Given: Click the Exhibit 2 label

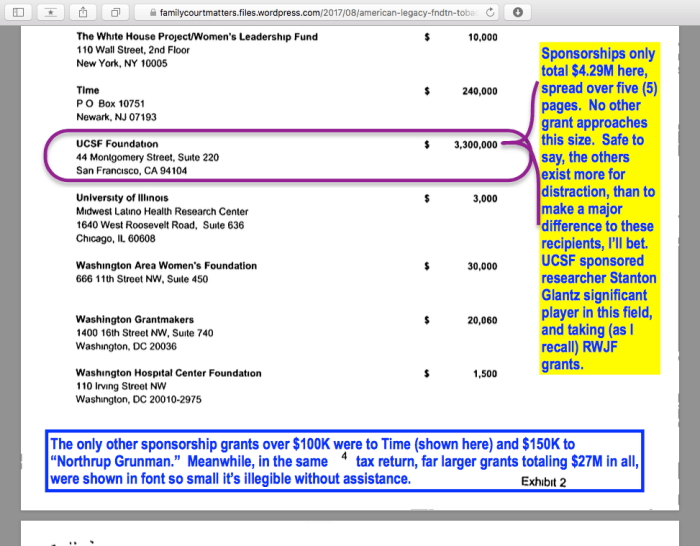Looking at the screenshot, I should pos(543,481).
